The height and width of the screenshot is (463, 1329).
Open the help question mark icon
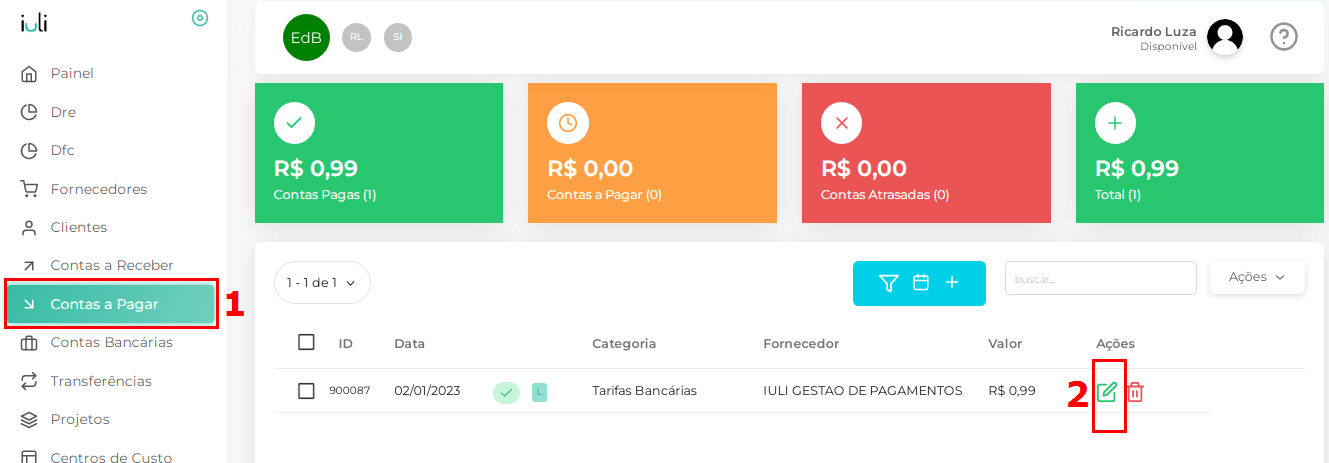pos(1284,37)
